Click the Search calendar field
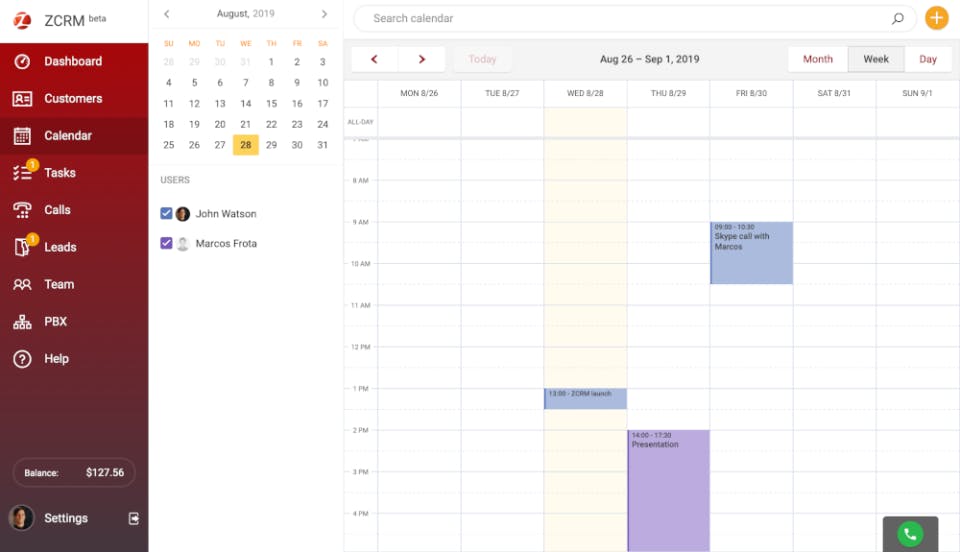This screenshot has height=552, width=960. click(630, 18)
